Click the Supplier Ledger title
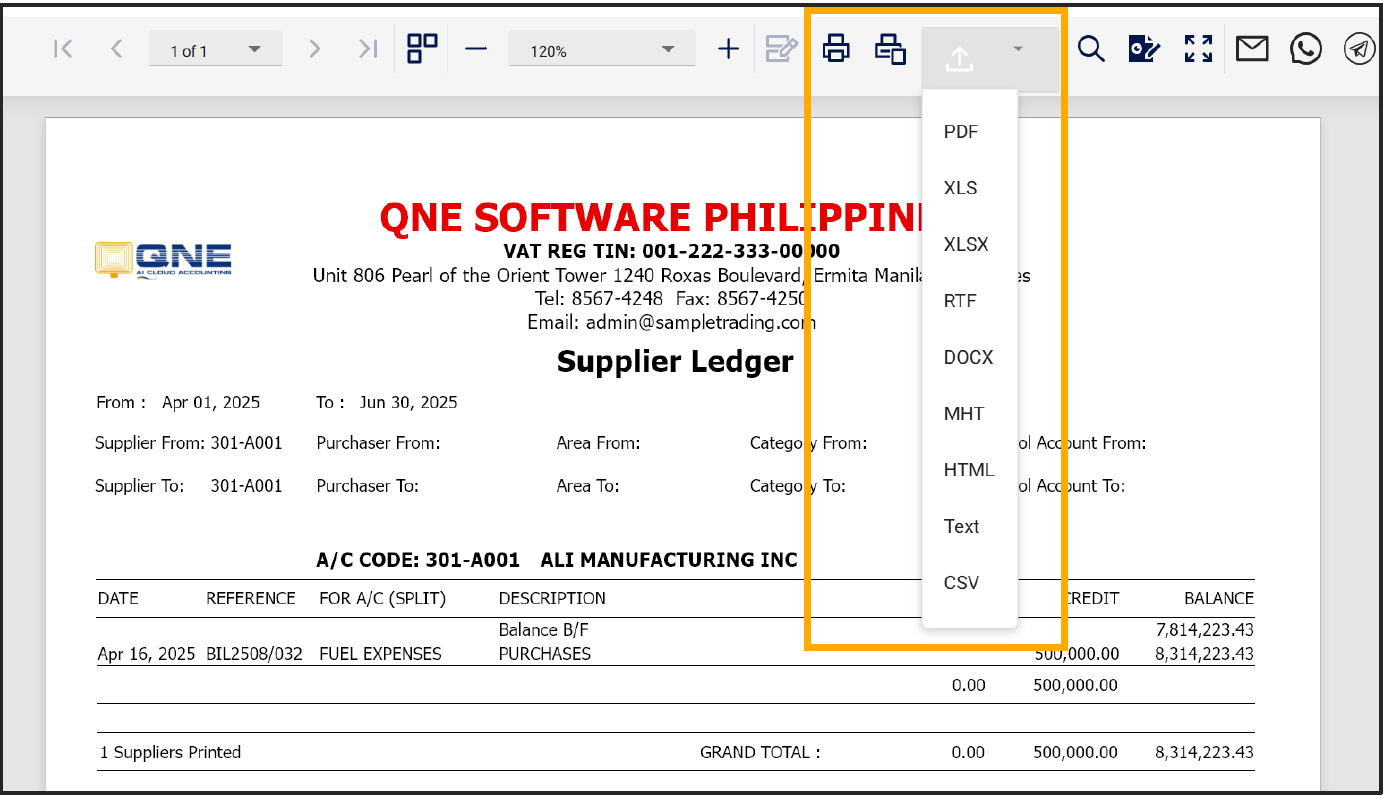This screenshot has width=1384, height=796. coord(675,361)
